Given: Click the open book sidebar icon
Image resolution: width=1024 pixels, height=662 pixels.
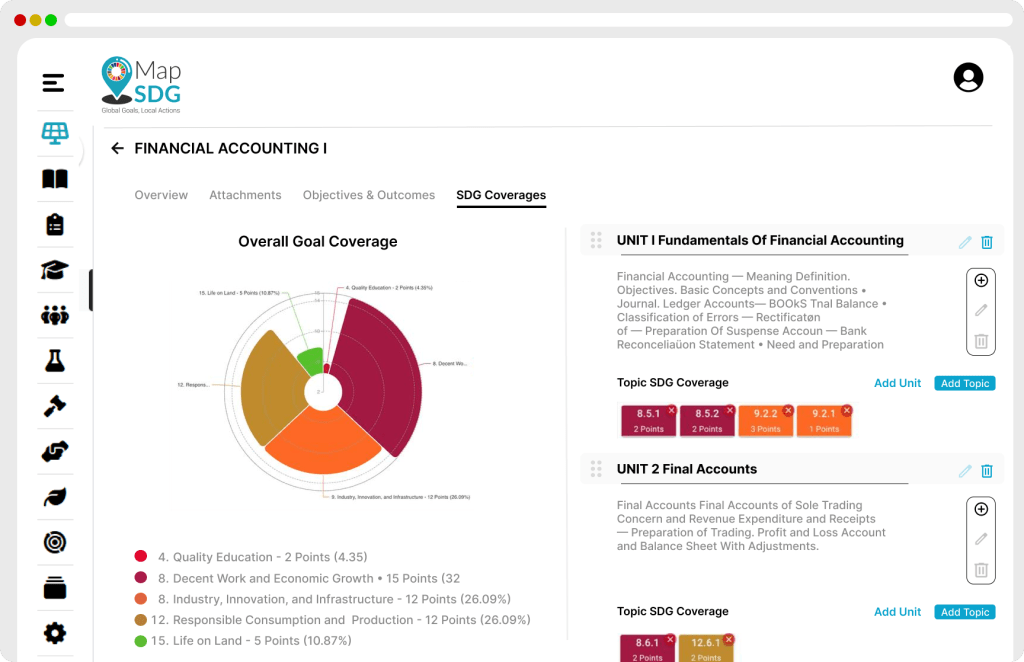Looking at the screenshot, I should point(54,179).
